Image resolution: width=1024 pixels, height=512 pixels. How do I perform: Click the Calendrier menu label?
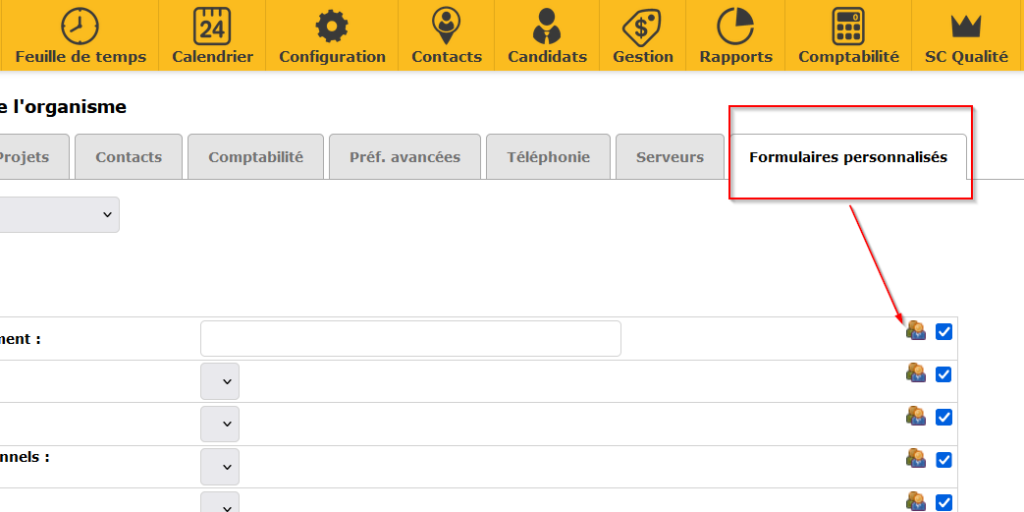tap(212, 57)
